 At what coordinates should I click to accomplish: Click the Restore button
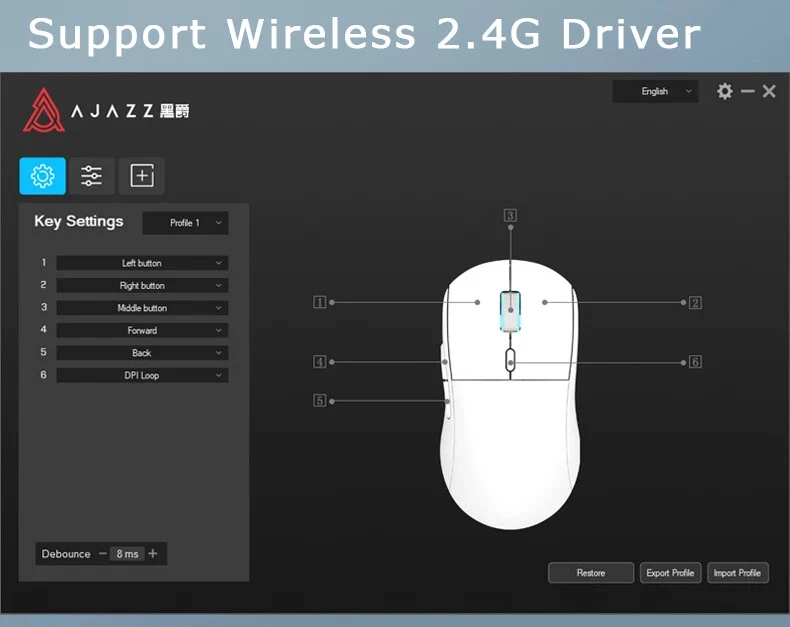[x=591, y=573]
